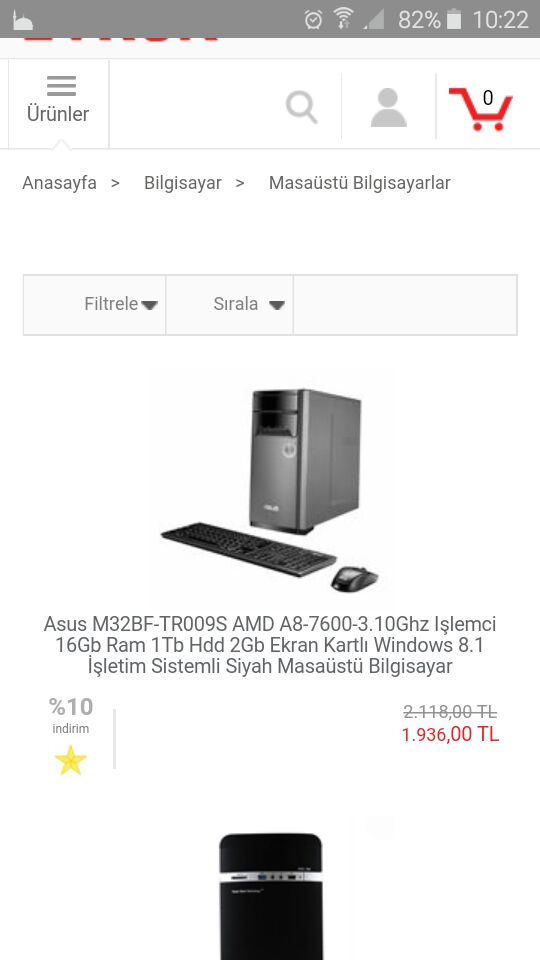
Task: Tap the Wi-Fi status bar icon
Action: tap(344, 20)
